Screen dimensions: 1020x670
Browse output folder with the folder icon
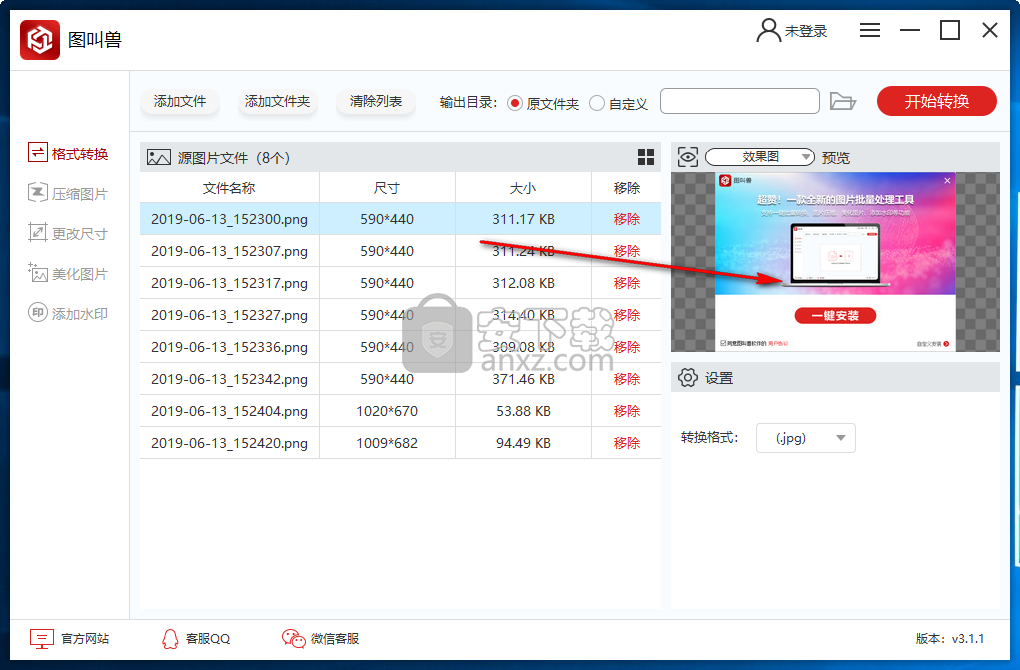pos(842,101)
